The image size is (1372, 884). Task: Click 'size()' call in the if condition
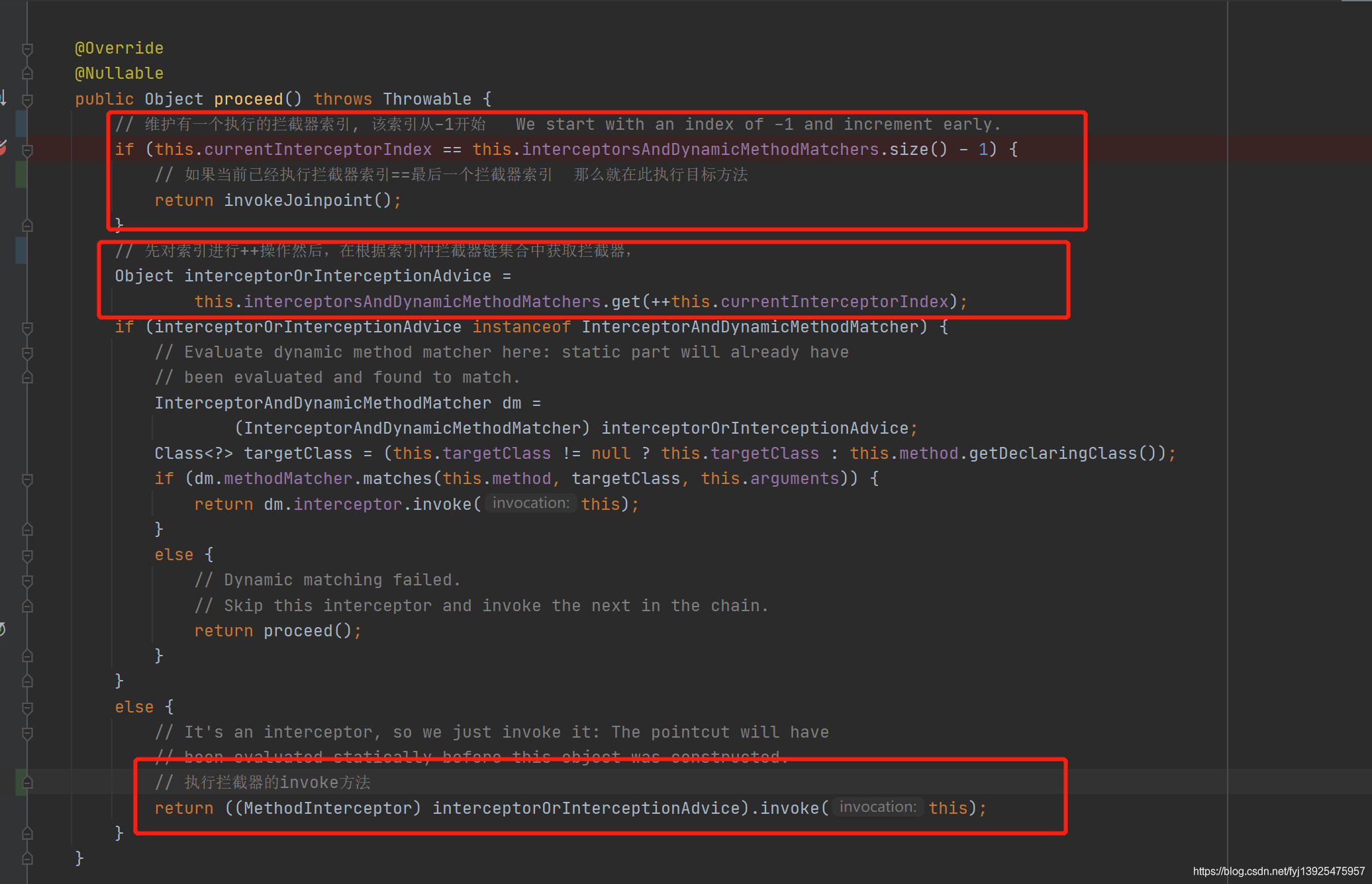pos(918,150)
